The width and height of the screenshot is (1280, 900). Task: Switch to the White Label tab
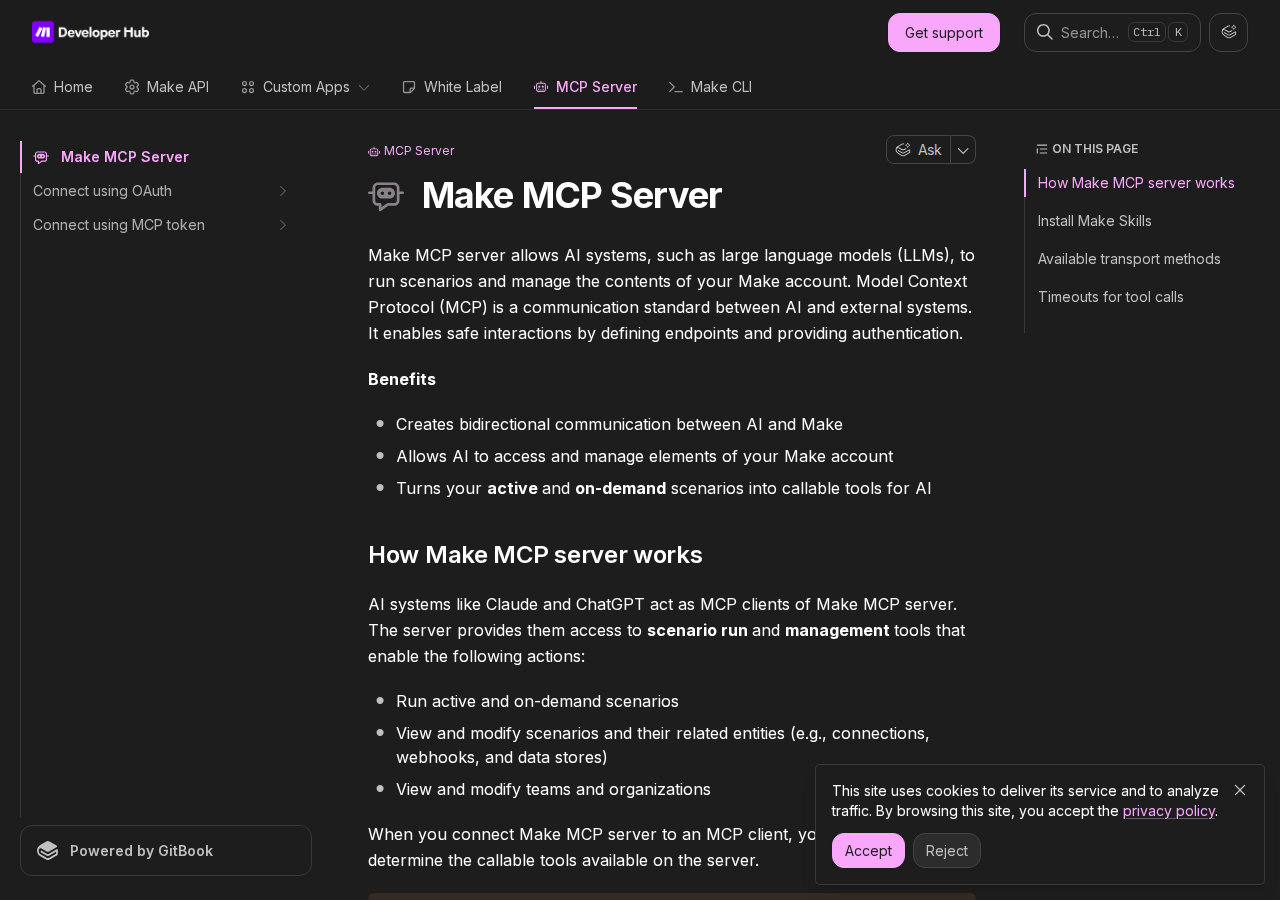pos(452,87)
